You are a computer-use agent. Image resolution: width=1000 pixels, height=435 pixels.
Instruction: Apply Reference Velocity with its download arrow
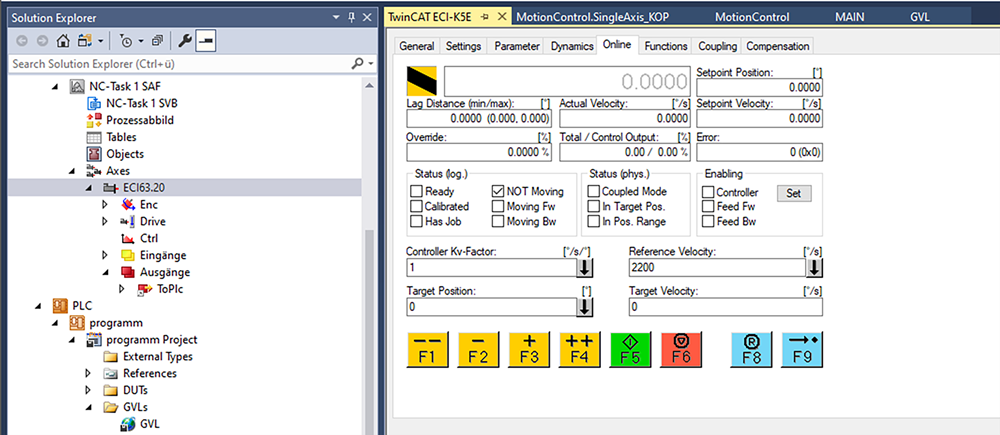click(x=815, y=268)
